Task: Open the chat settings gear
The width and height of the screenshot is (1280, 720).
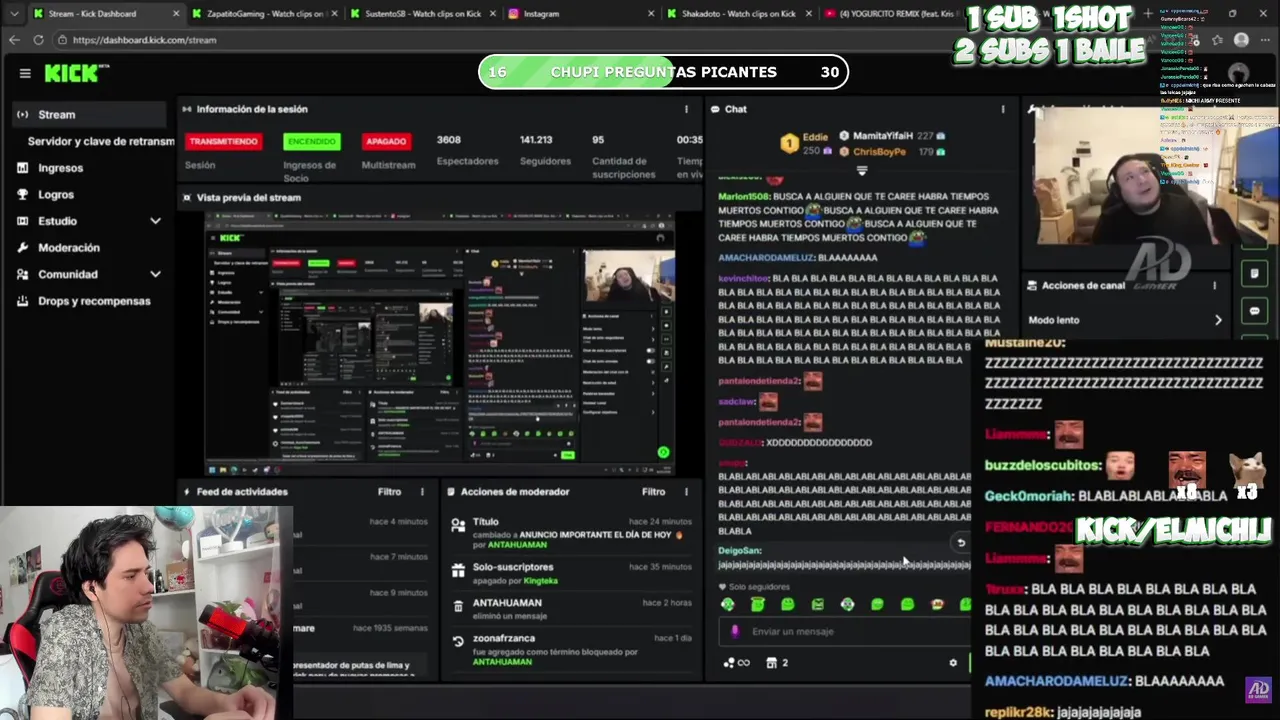Action: [953, 662]
